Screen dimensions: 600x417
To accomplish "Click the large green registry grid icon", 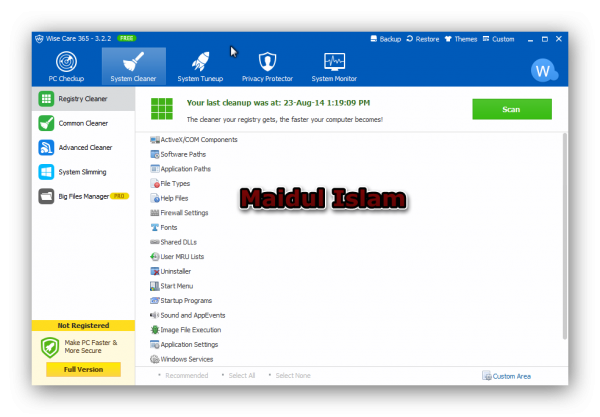I will 162,109.
